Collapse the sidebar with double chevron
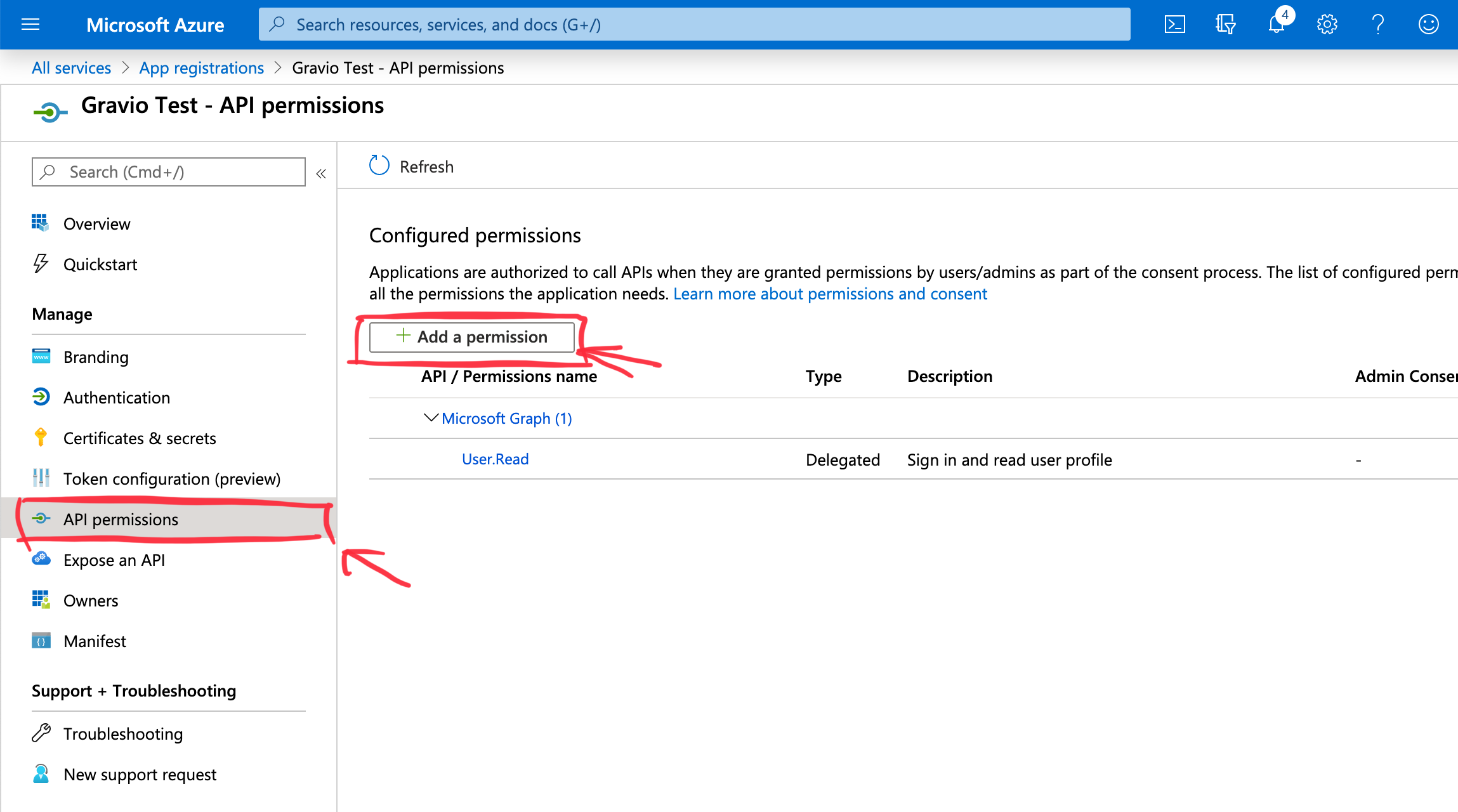1458x812 pixels. click(321, 173)
